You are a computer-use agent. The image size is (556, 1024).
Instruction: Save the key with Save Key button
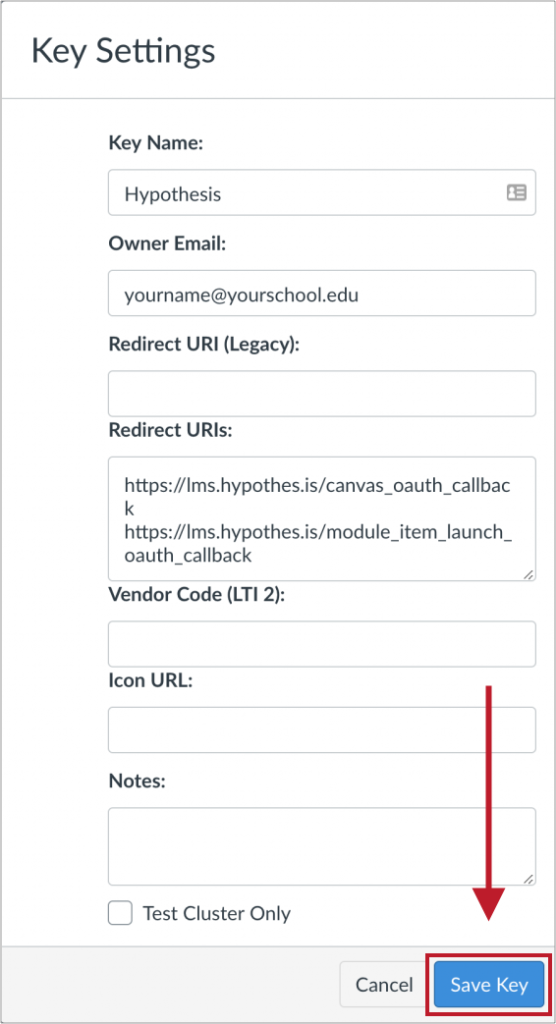pos(489,984)
